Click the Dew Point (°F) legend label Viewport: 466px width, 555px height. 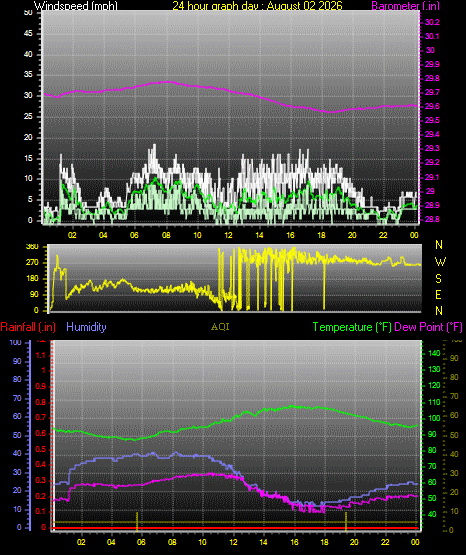tap(428, 327)
